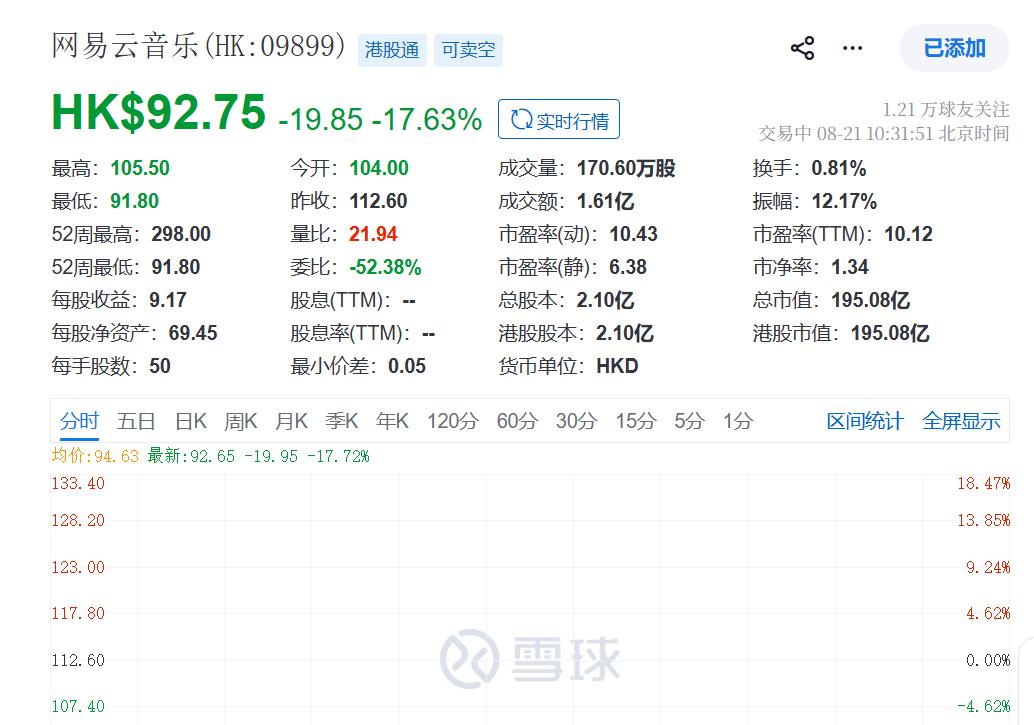Click the 昨收 value 112.60

378,201
